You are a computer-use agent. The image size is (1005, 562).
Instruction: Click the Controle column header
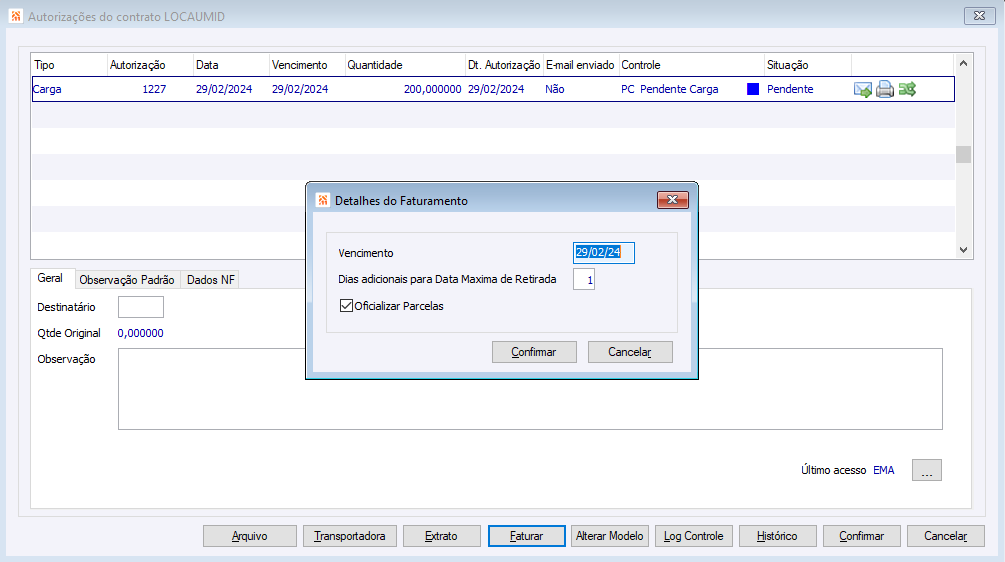[692, 65]
